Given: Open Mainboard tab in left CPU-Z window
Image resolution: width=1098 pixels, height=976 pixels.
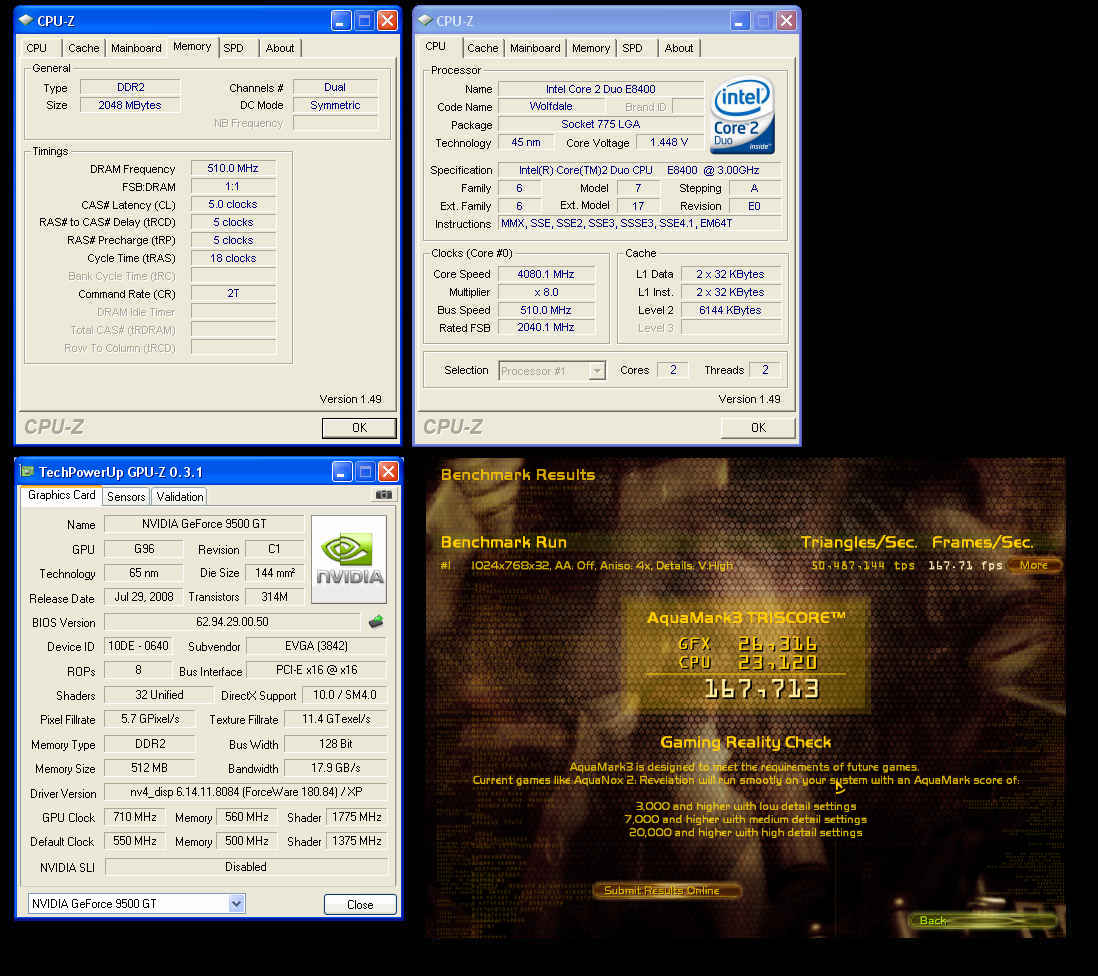Looking at the screenshot, I should (136, 48).
